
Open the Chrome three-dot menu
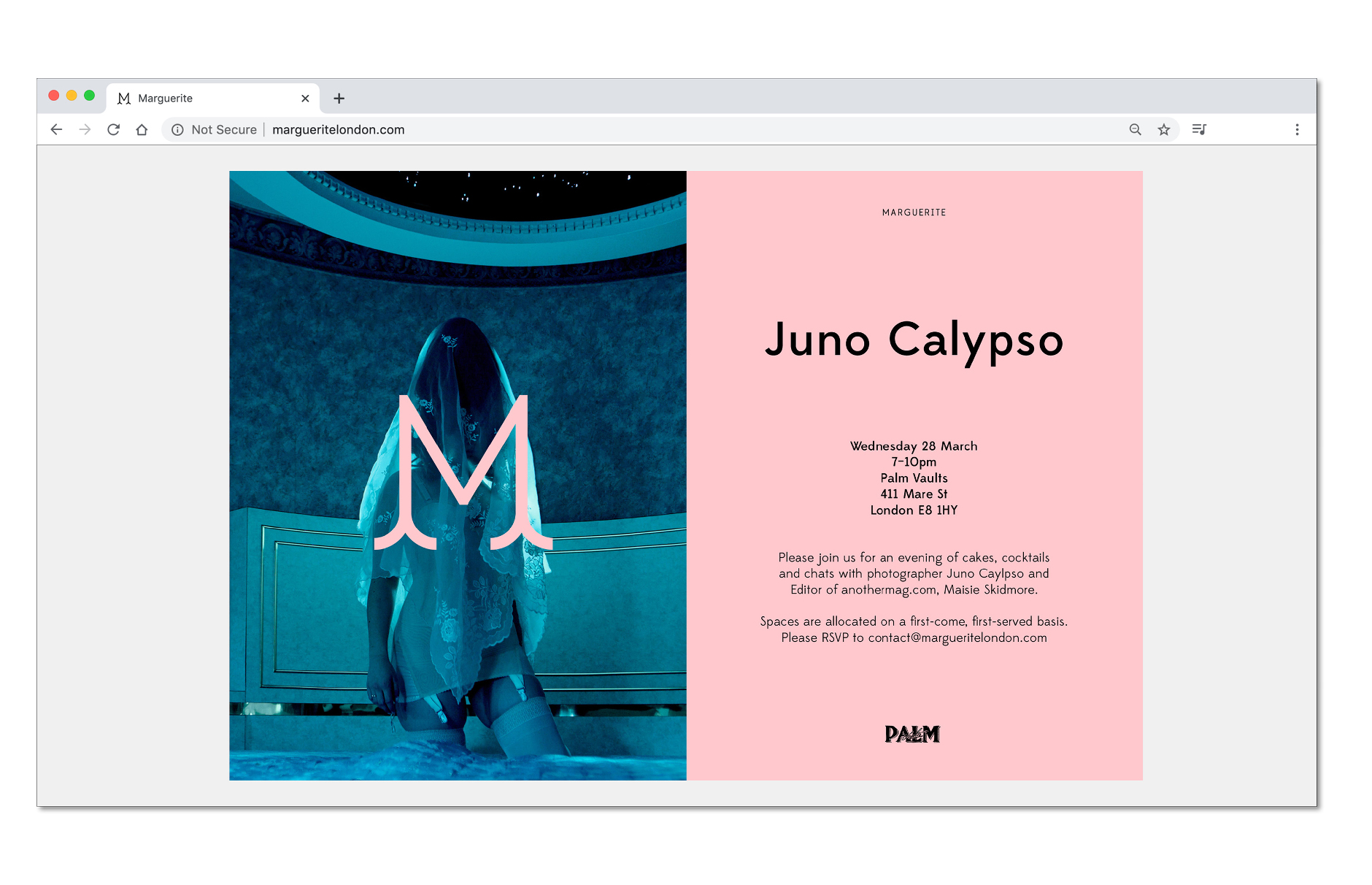(x=1296, y=129)
